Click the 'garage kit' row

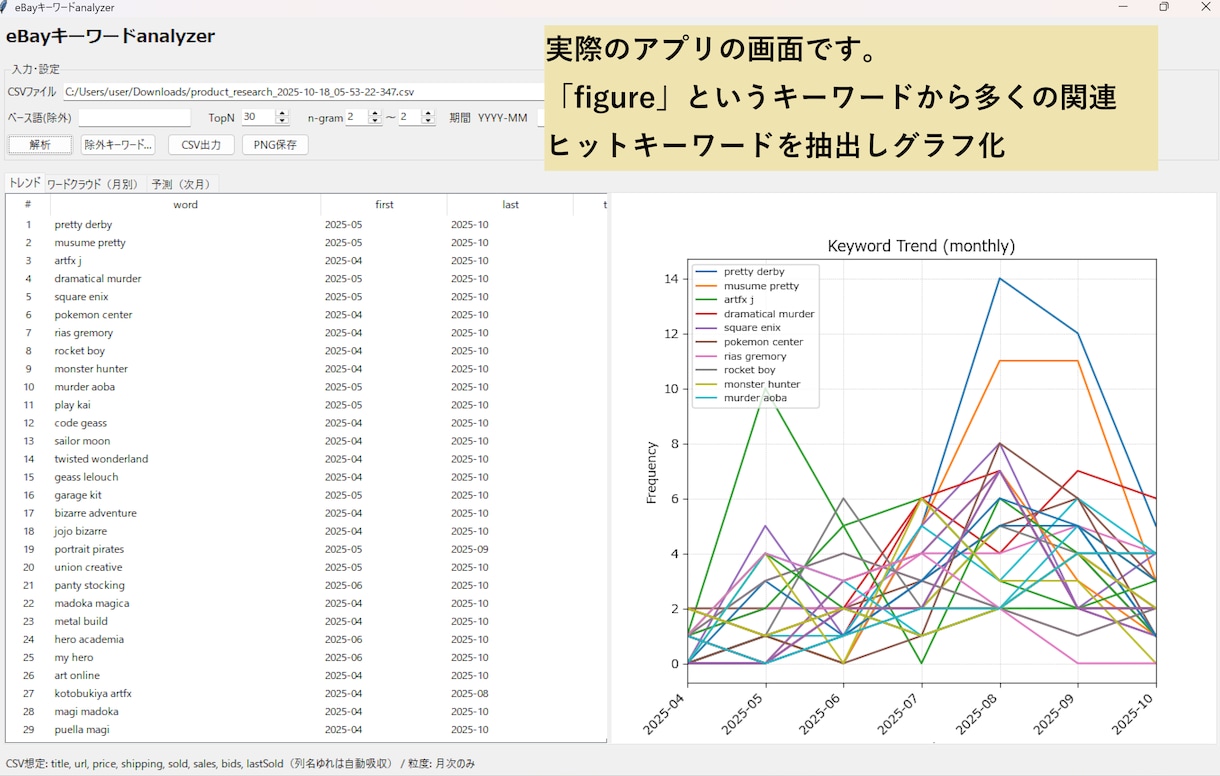click(306, 495)
